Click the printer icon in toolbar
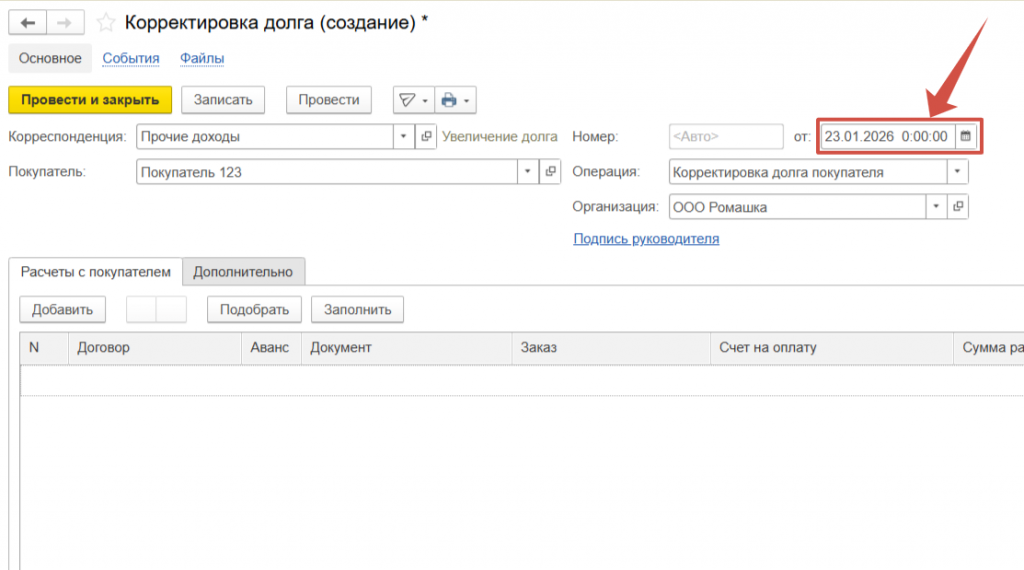 [x=449, y=100]
